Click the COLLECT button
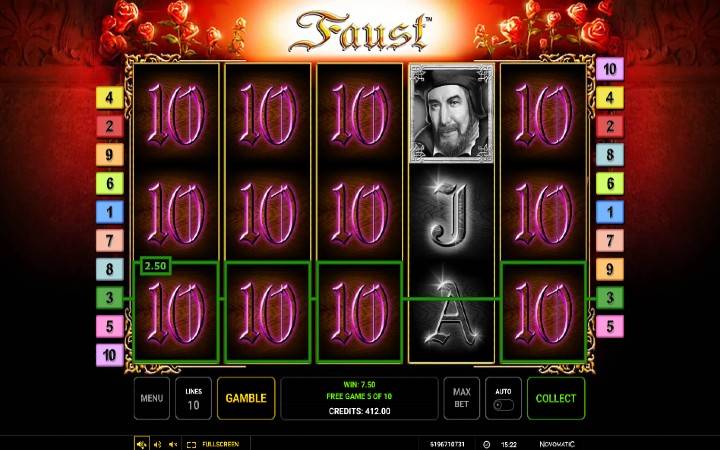The width and height of the screenshot is (720, 450). click(x=556, y=398)
